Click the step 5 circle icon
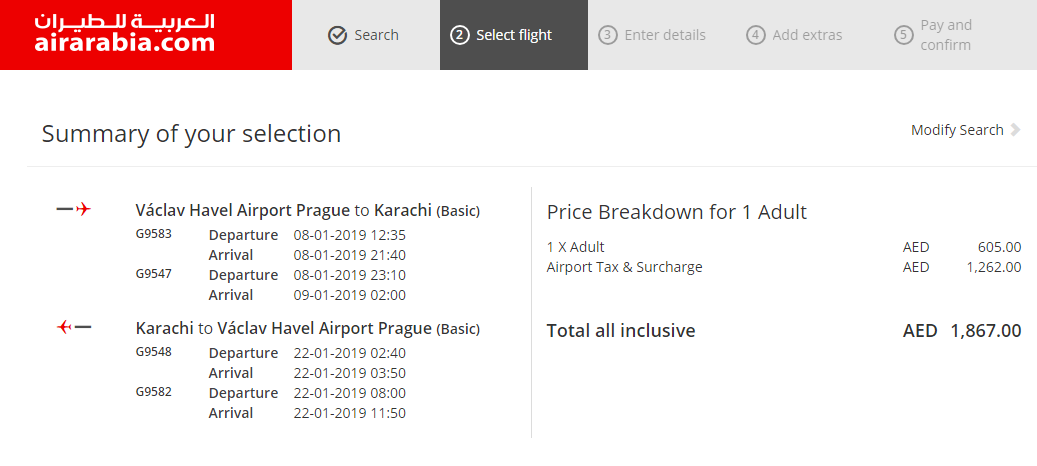Image resolution: width=1037 pixels, height=466 pixels. (x=904, y=35)
